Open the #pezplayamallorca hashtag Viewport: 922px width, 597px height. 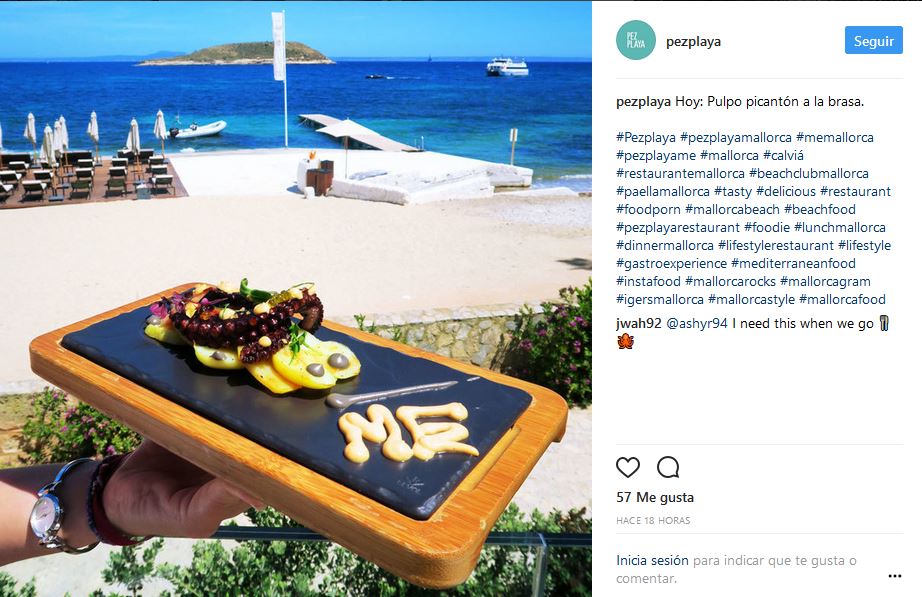[x=736, y=138]
